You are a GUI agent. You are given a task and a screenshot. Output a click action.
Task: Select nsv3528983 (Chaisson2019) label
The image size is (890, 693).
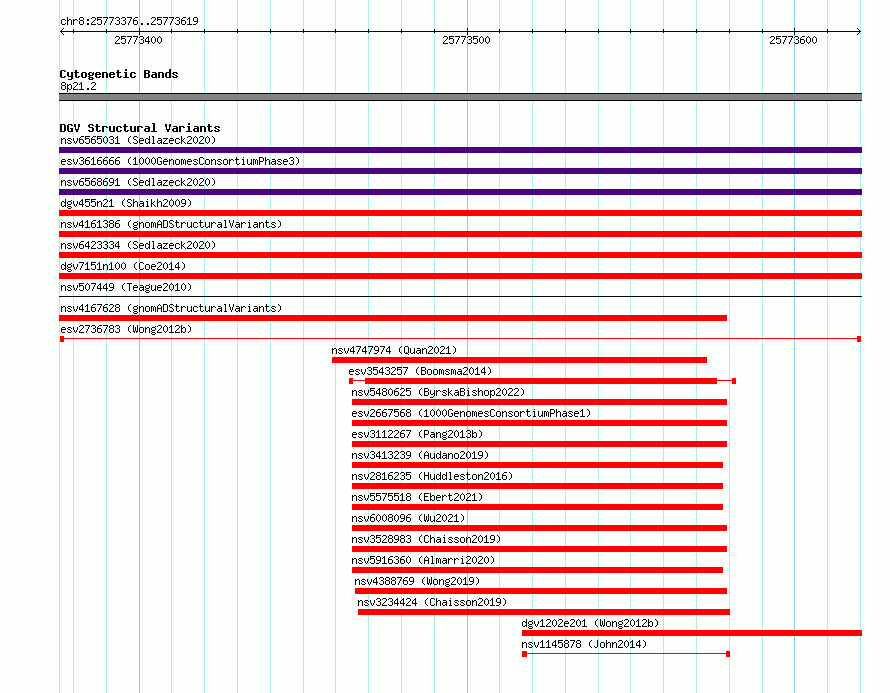click(426, 539)
